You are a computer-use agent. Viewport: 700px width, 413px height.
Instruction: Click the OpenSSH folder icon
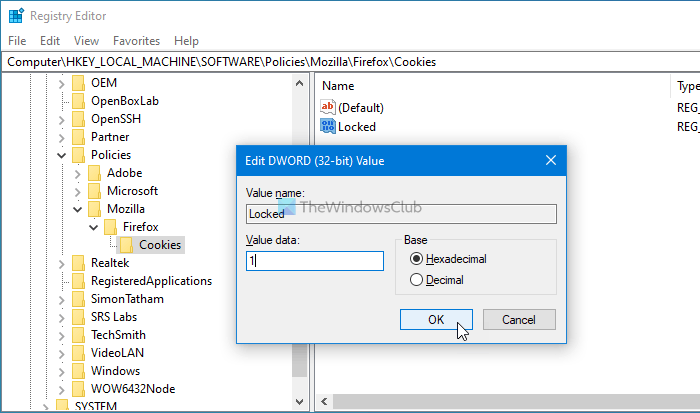[78, 119]
